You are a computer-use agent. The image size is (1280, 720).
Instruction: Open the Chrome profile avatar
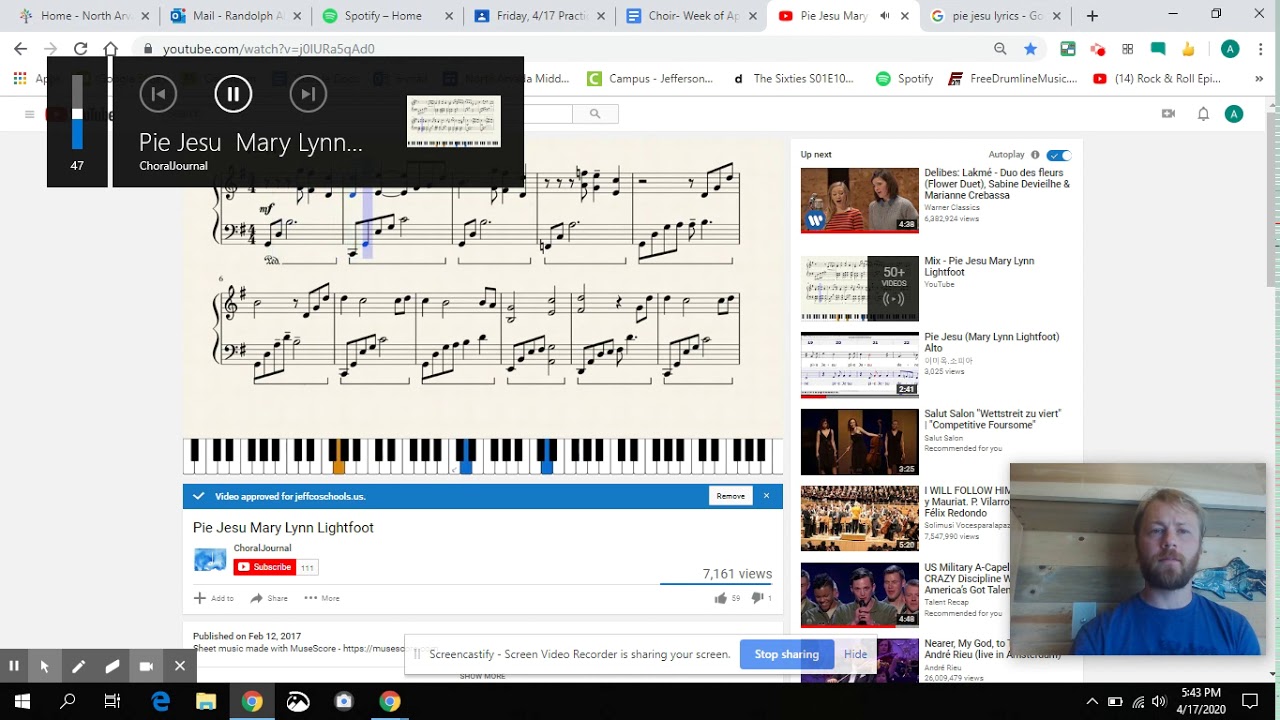pos(1230,49)
